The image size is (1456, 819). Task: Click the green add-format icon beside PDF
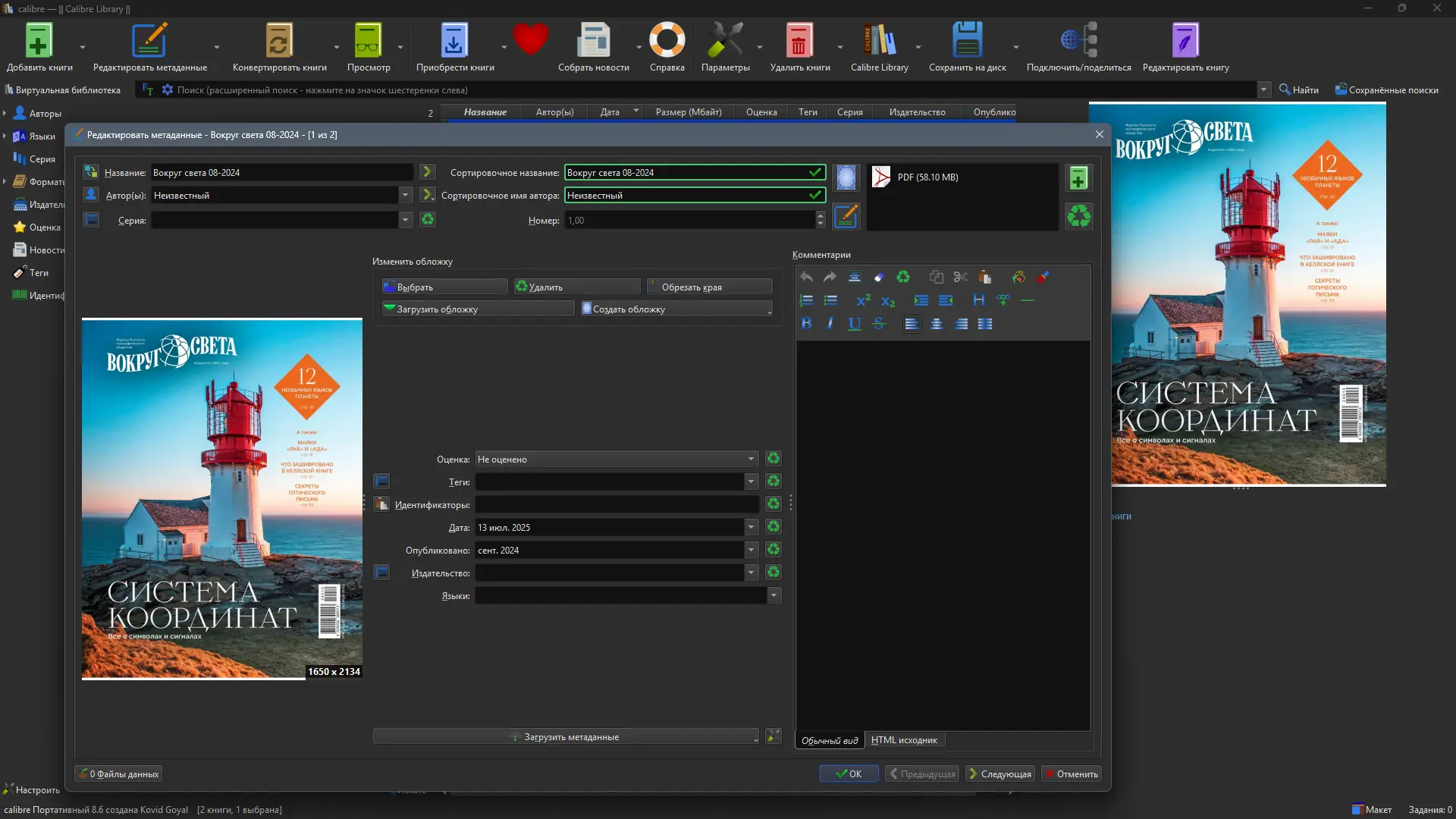(x=1078, y=178)
